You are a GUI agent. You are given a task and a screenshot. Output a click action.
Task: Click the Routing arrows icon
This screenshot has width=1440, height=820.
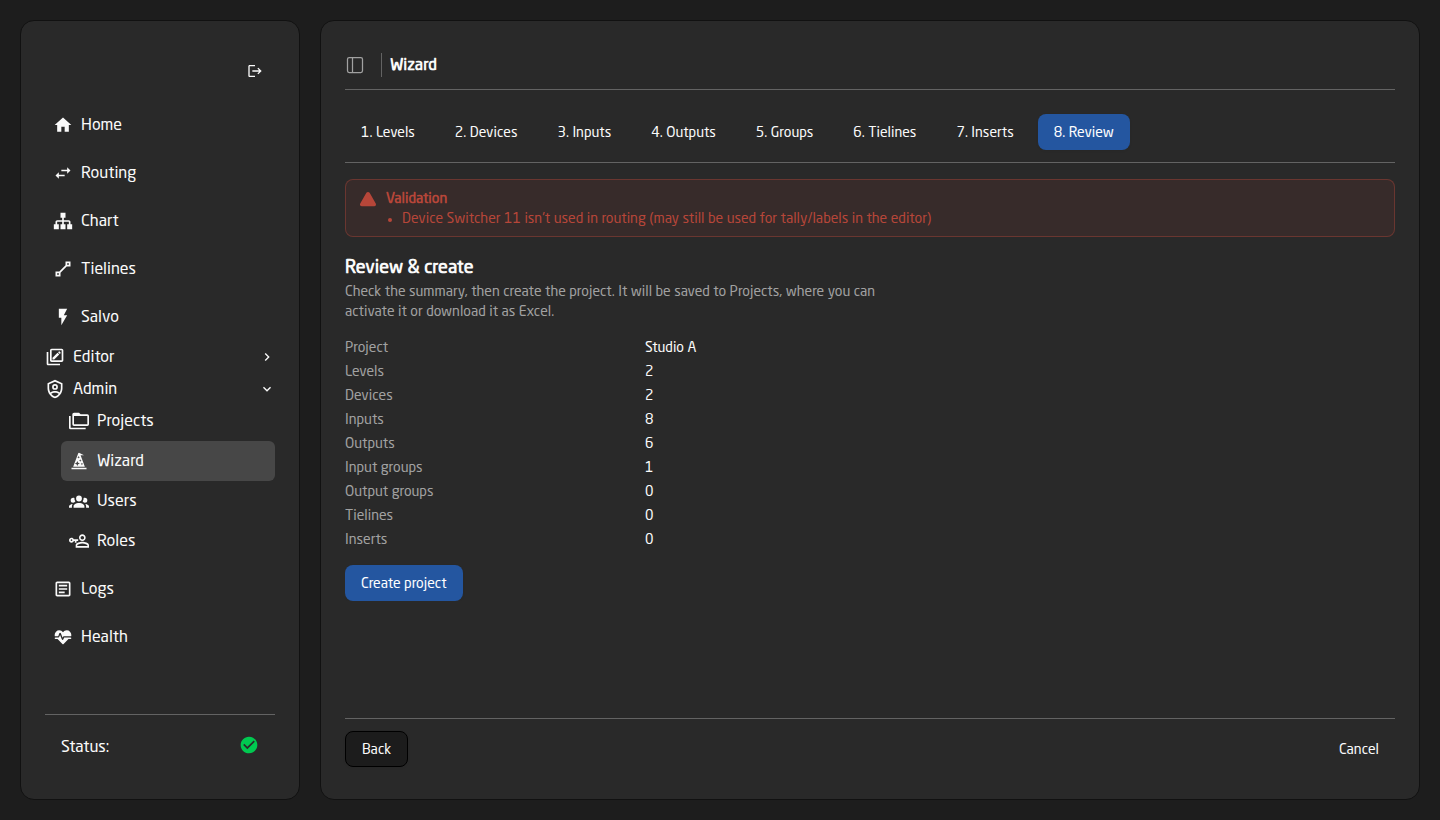coord(63,173)
